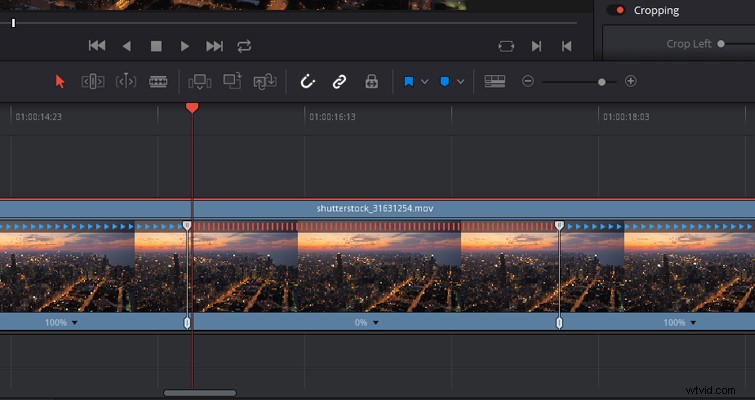Viewport: 755px width, 400px height.
Task: Click the timeline zoom slider handle
Action: tap(601, 82)
